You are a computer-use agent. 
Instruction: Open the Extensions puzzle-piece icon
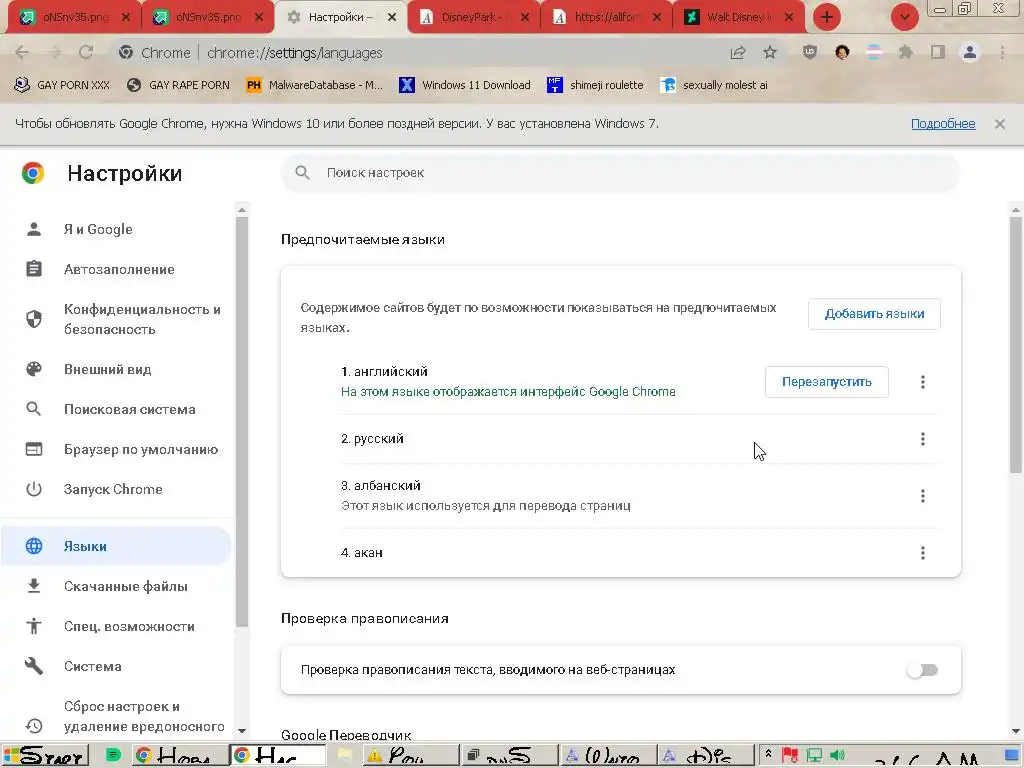[x=905, y=52]
